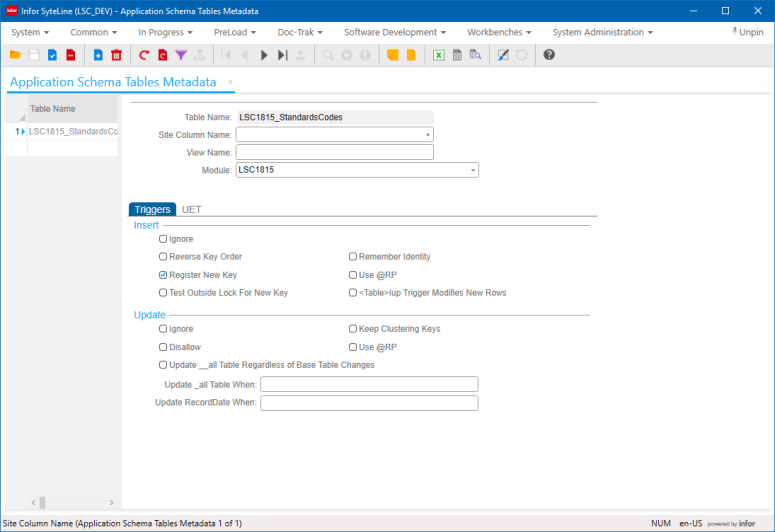Open the PreLoad menu
Screen dimensions: 775x532
[x=235, y=32]
